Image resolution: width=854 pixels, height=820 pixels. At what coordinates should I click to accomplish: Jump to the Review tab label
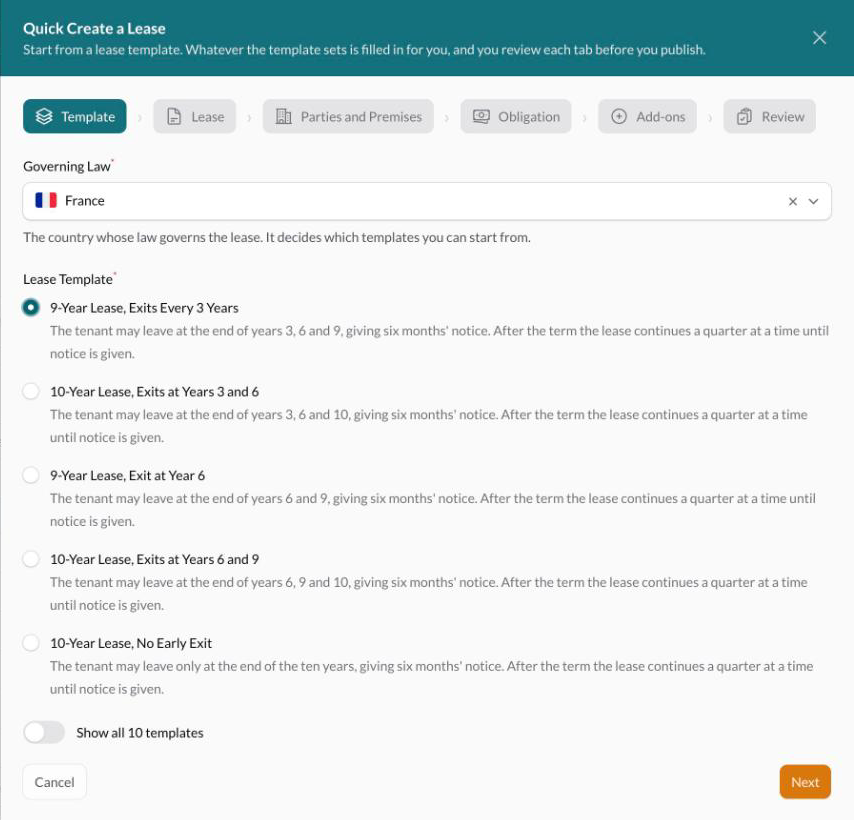pyautogui.click(x=783, y=117)
